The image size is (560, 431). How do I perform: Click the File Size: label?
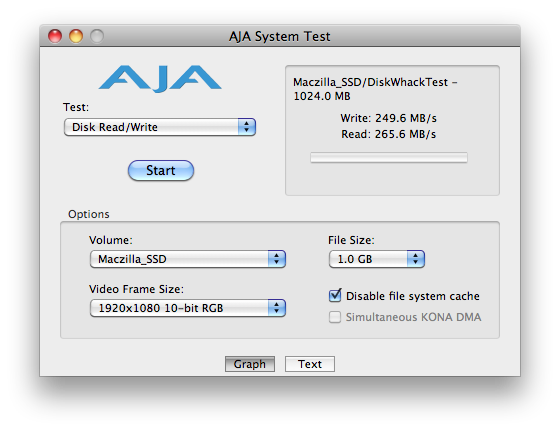pos(351,240)
